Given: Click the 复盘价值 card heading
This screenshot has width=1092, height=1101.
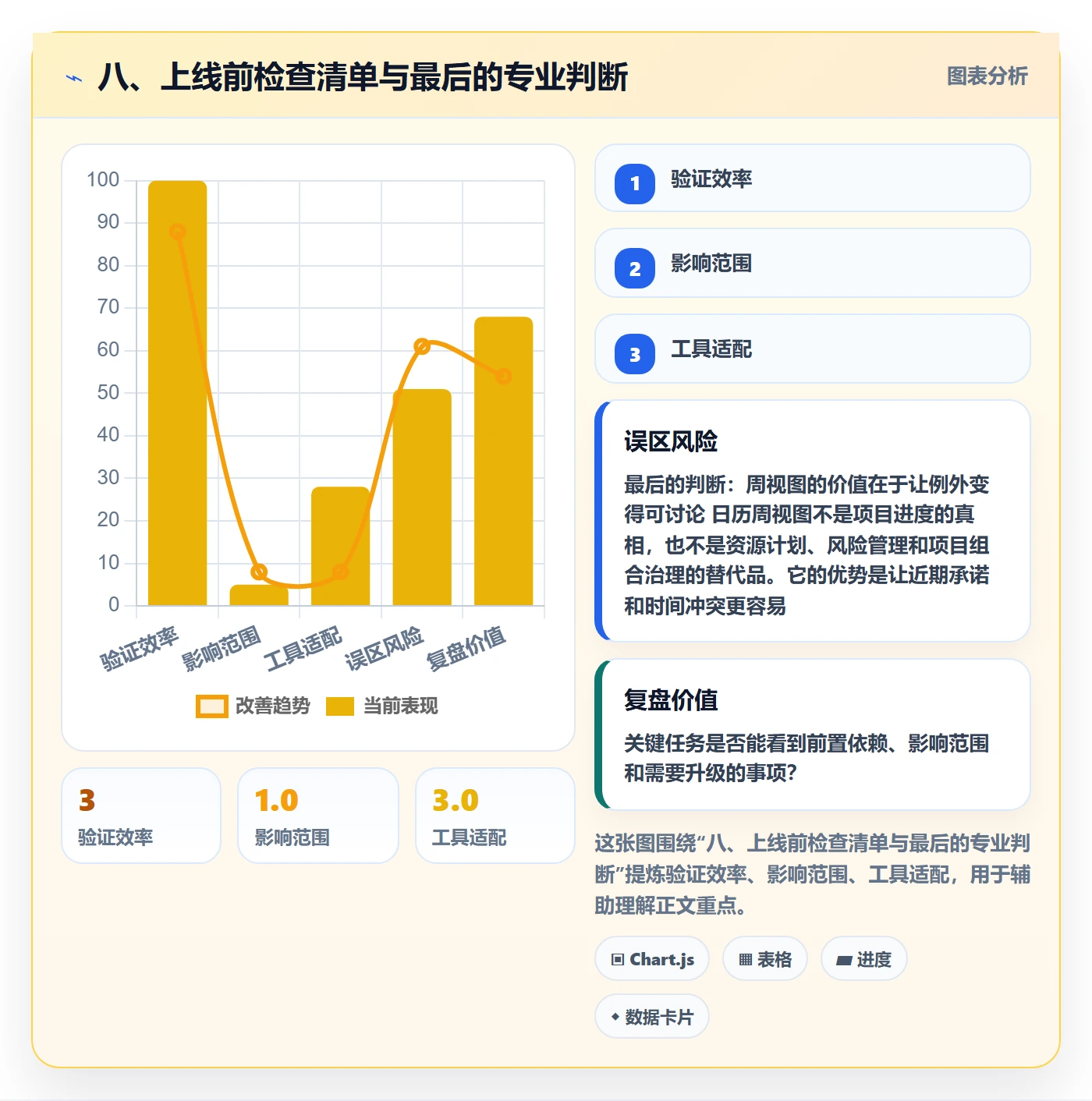Looking at the screenshot, I should tap(671, 700).
